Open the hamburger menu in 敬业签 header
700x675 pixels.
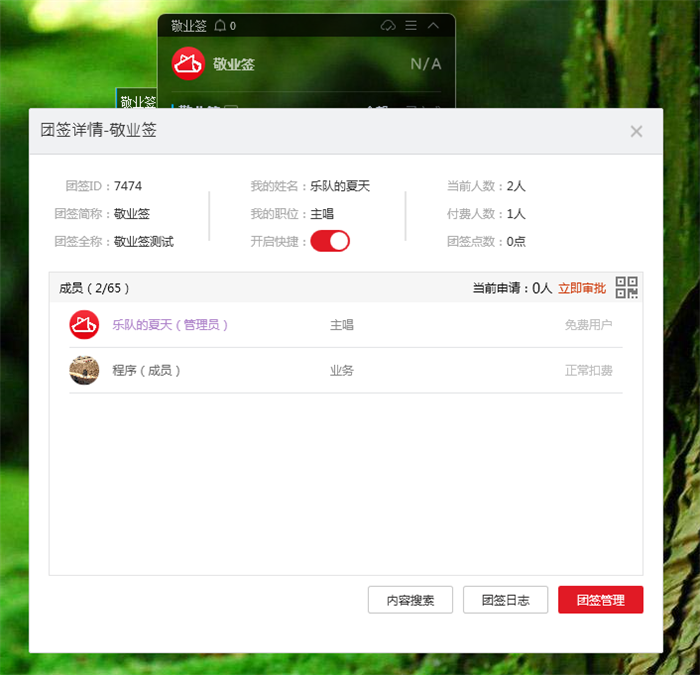[x=411, y=26]
